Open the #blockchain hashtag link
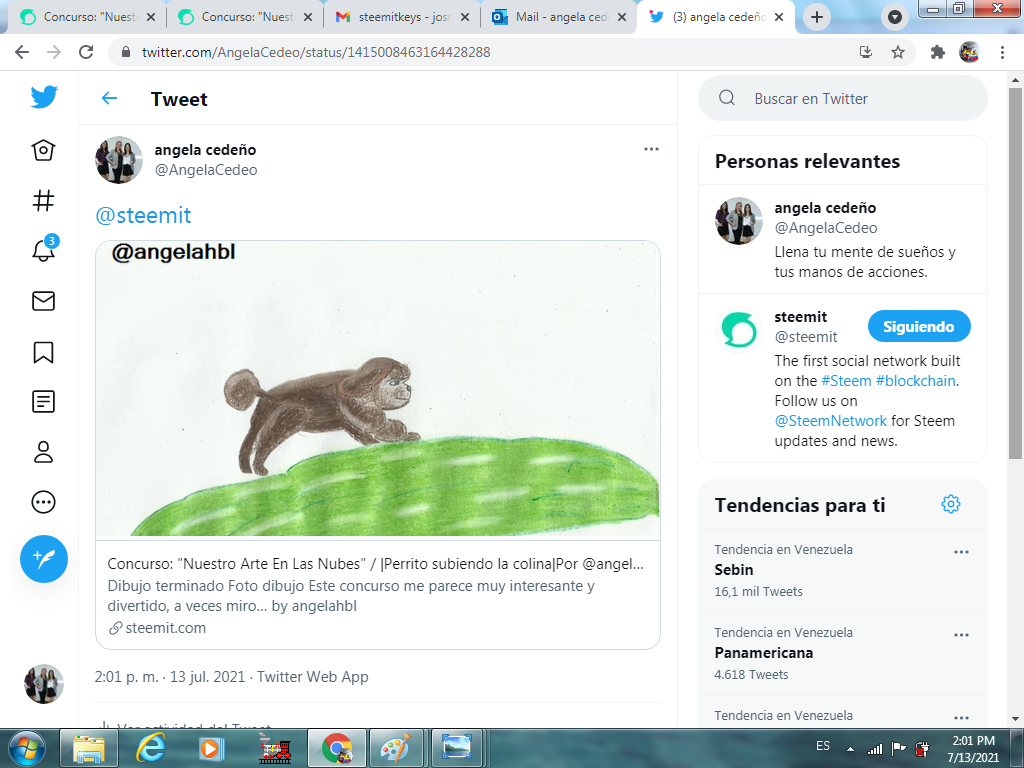The image size is (1024, 768). point(916,381)
